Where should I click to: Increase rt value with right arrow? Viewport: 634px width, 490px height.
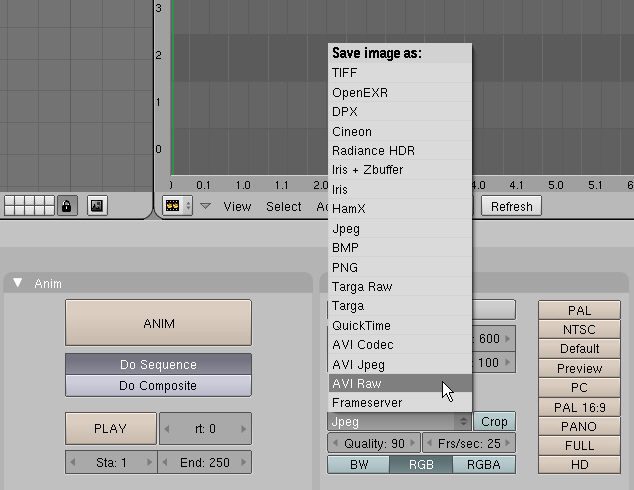(x=243, y=429)
